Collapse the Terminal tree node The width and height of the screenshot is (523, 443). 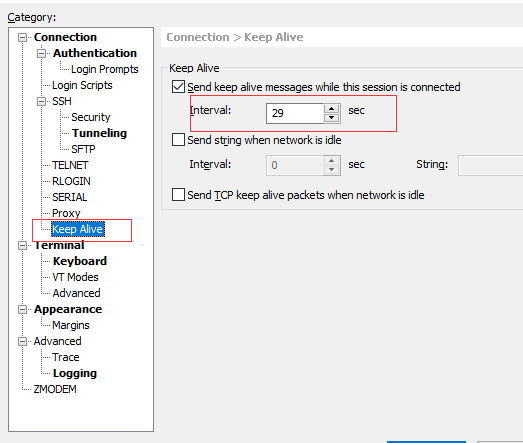(22, 246)
